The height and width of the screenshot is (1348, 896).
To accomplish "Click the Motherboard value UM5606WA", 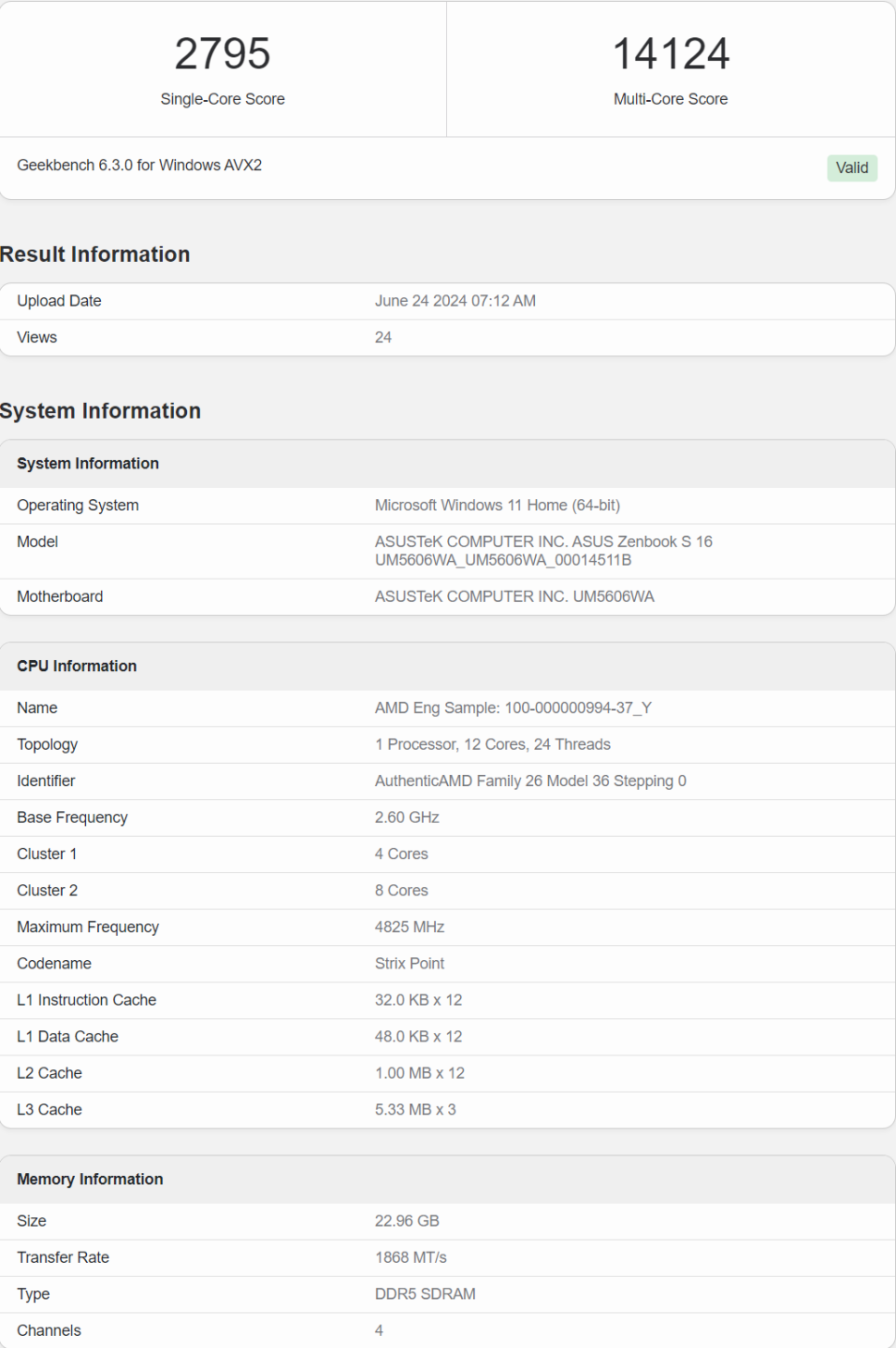I will pos(514,596).
